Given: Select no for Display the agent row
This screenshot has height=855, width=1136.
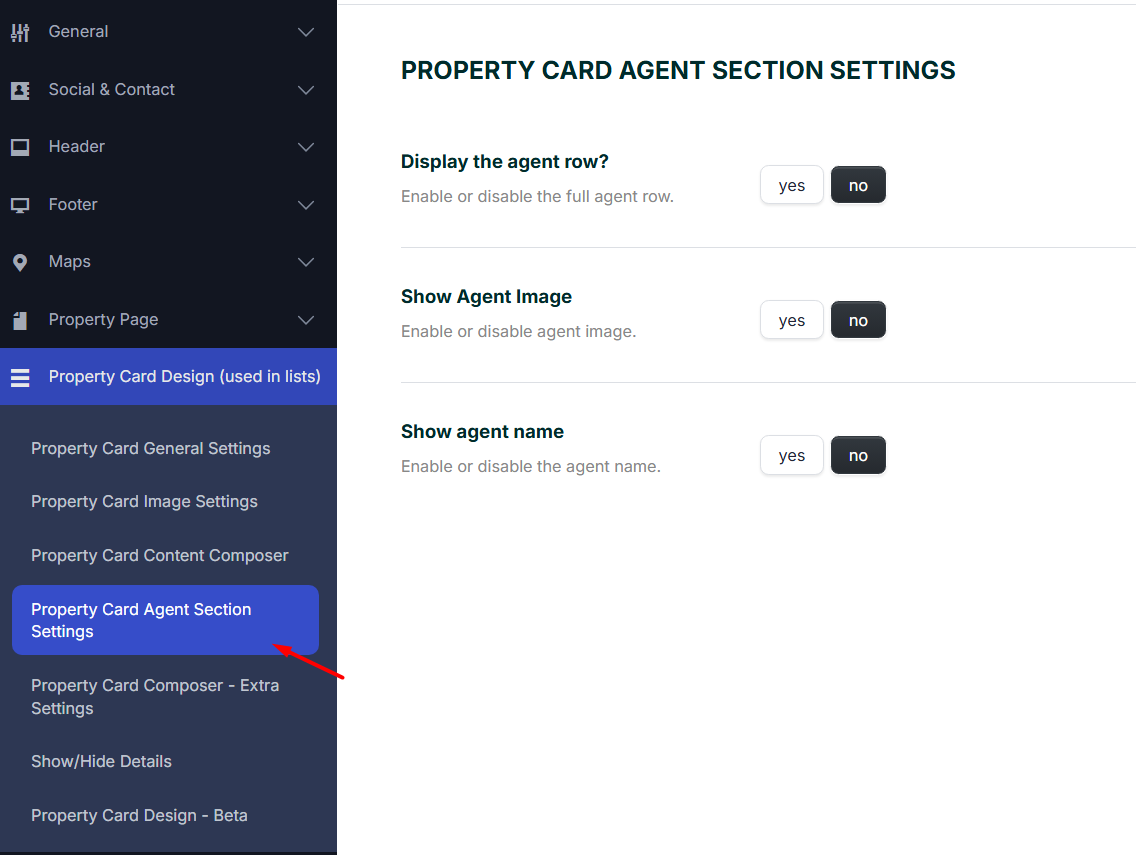Looking at the screenshot, I should click(x=858, y=185).
